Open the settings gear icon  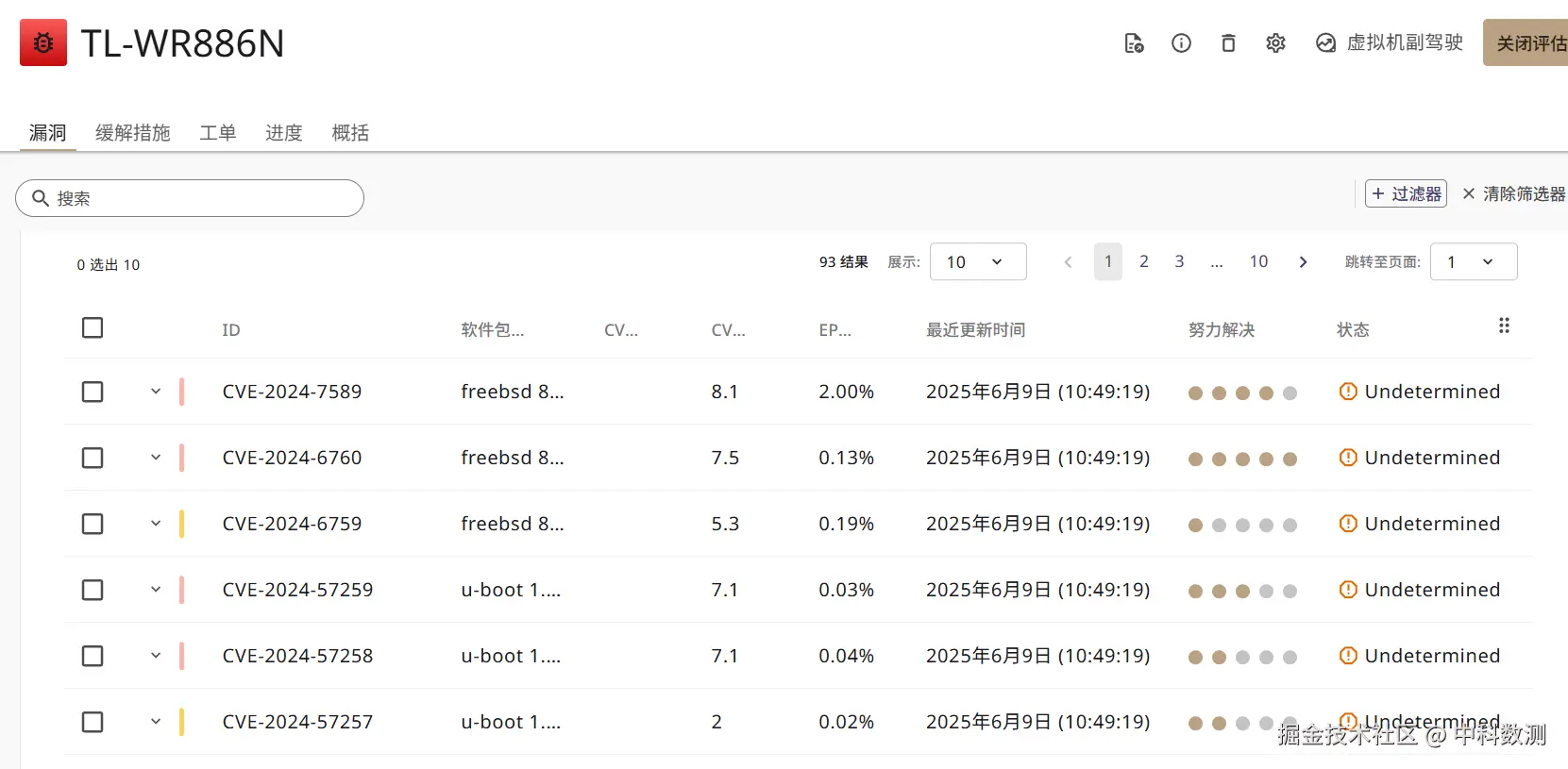pyautogui.click(x=1275, y=42)
